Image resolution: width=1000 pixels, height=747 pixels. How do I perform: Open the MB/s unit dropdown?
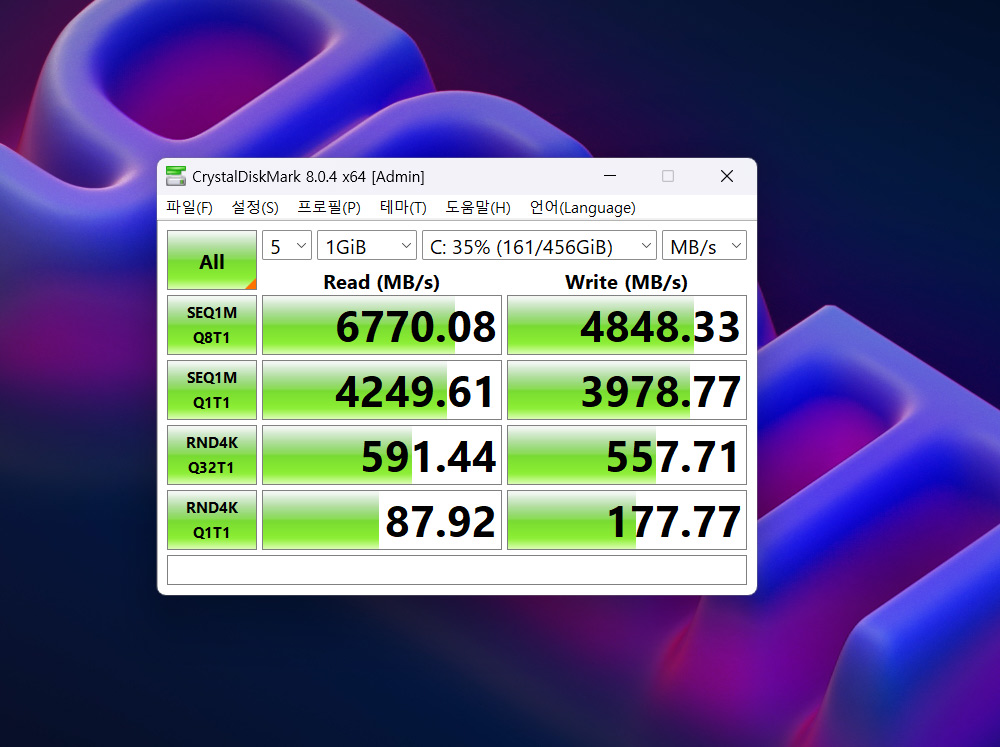[x=705, y=246]
